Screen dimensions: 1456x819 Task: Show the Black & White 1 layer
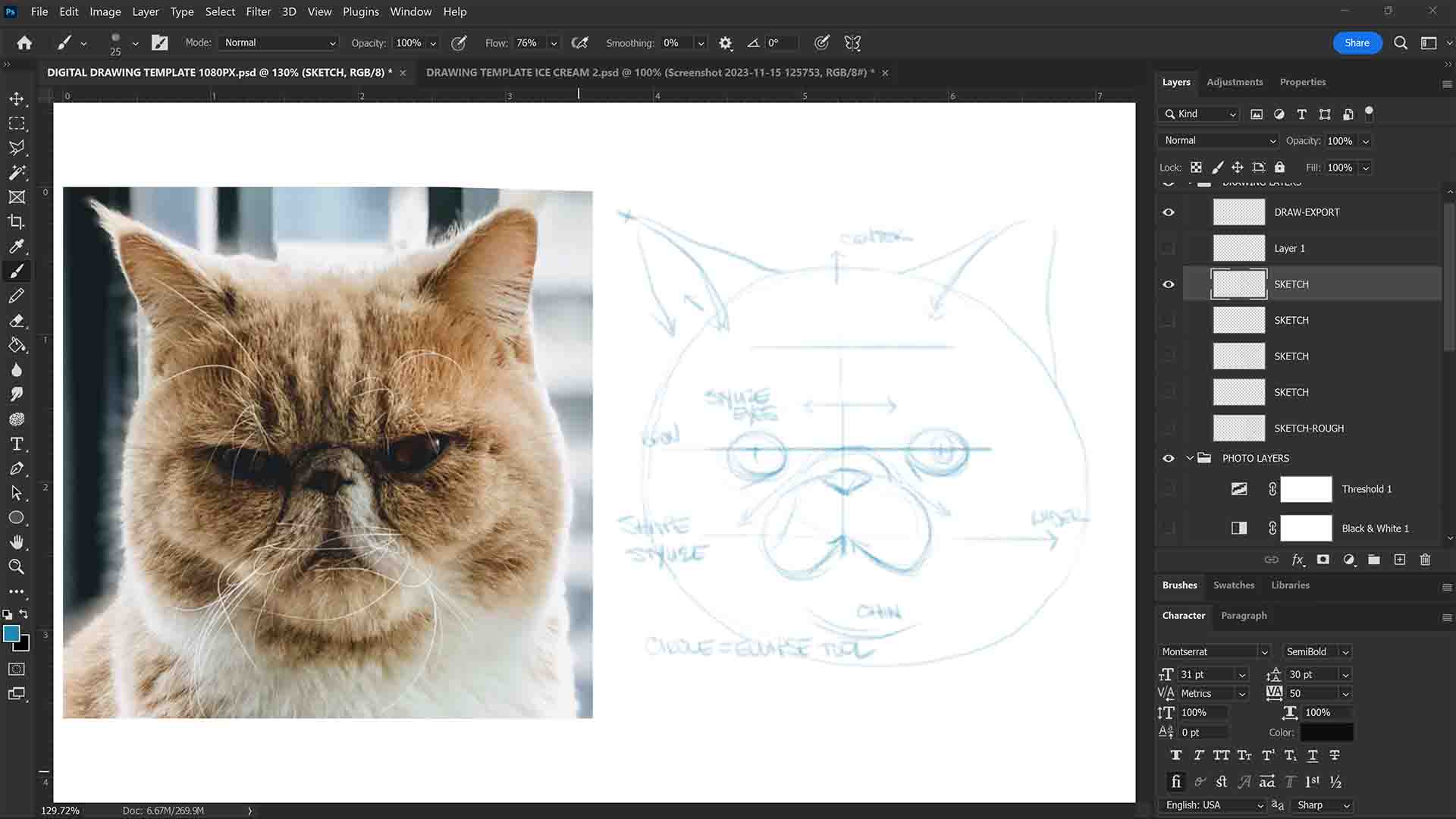(x=1169, y=528)
